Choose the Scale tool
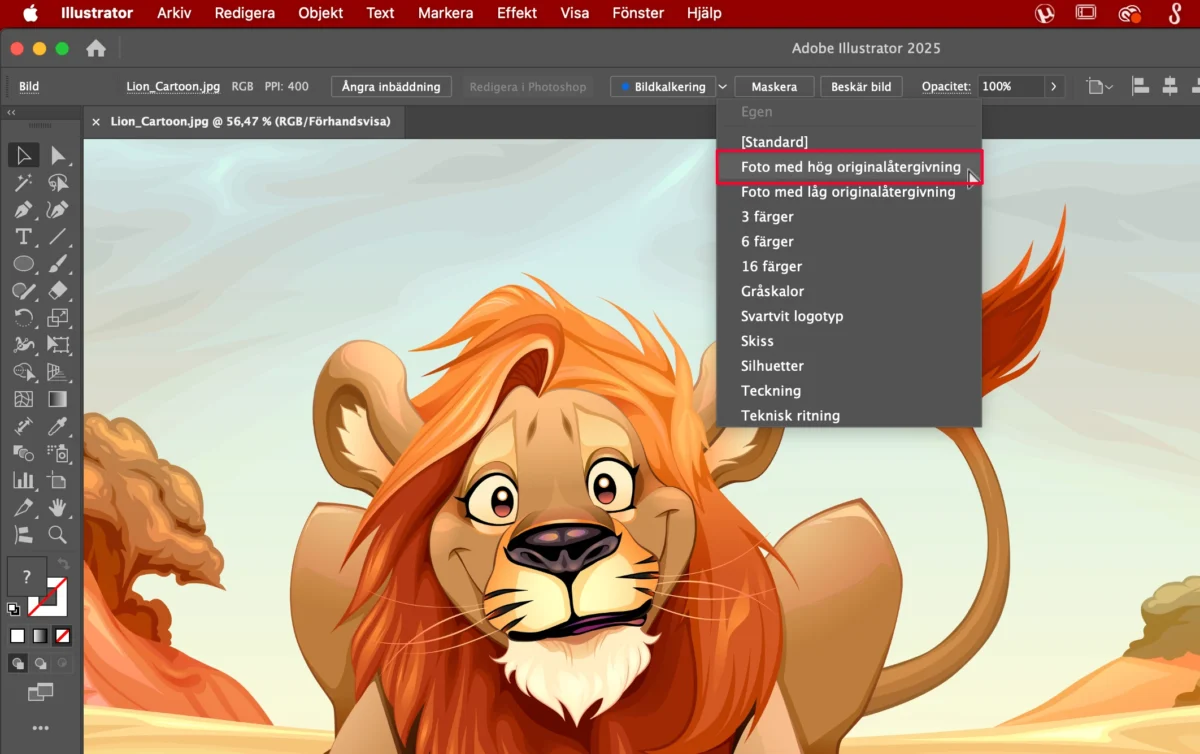The height and width of the screenshot is (754, 1200). [x=58, y=318]
